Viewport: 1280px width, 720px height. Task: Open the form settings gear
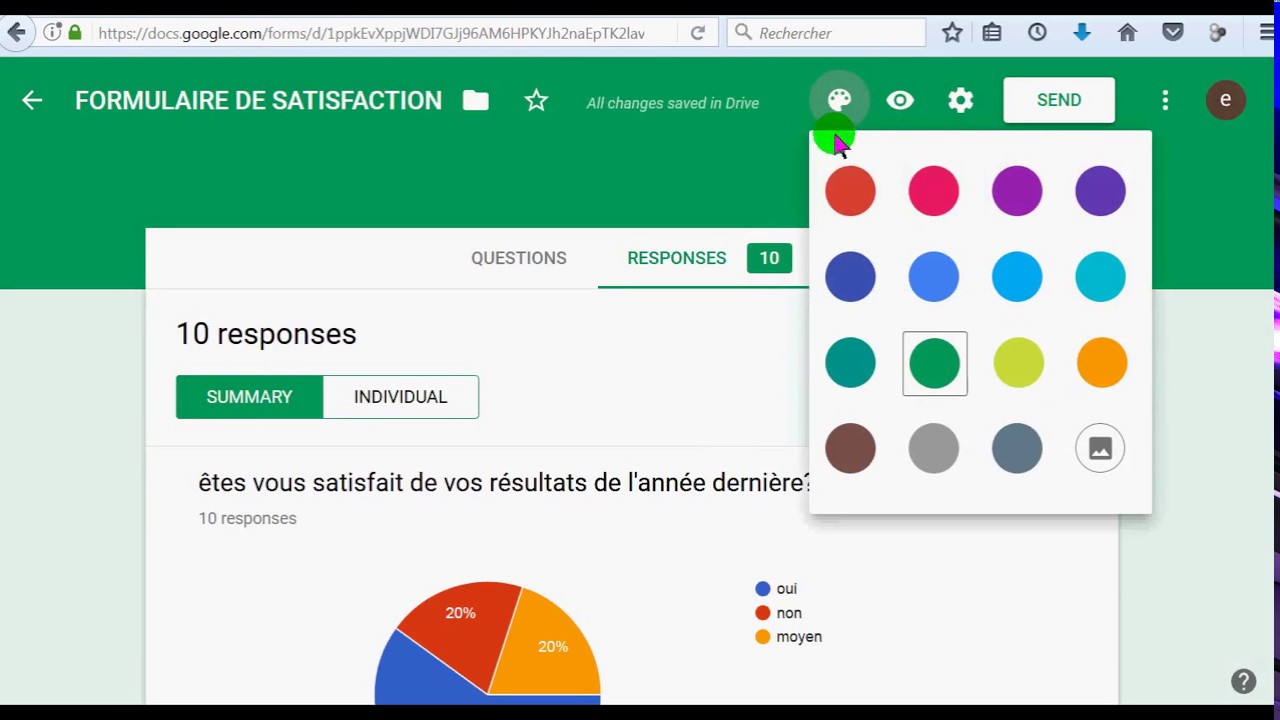point(961,100)
